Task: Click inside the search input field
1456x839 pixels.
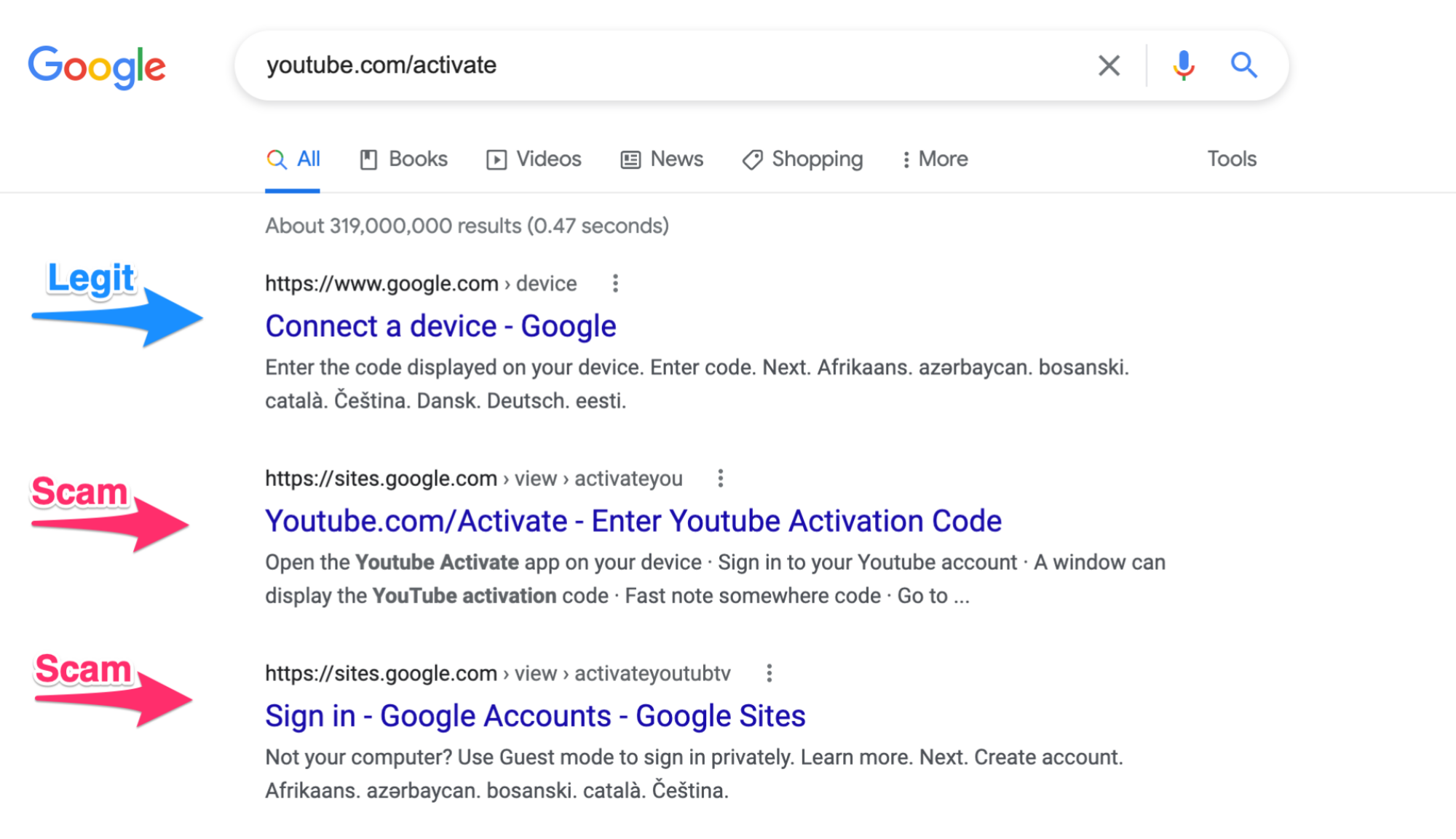Action: pos(655,65)
